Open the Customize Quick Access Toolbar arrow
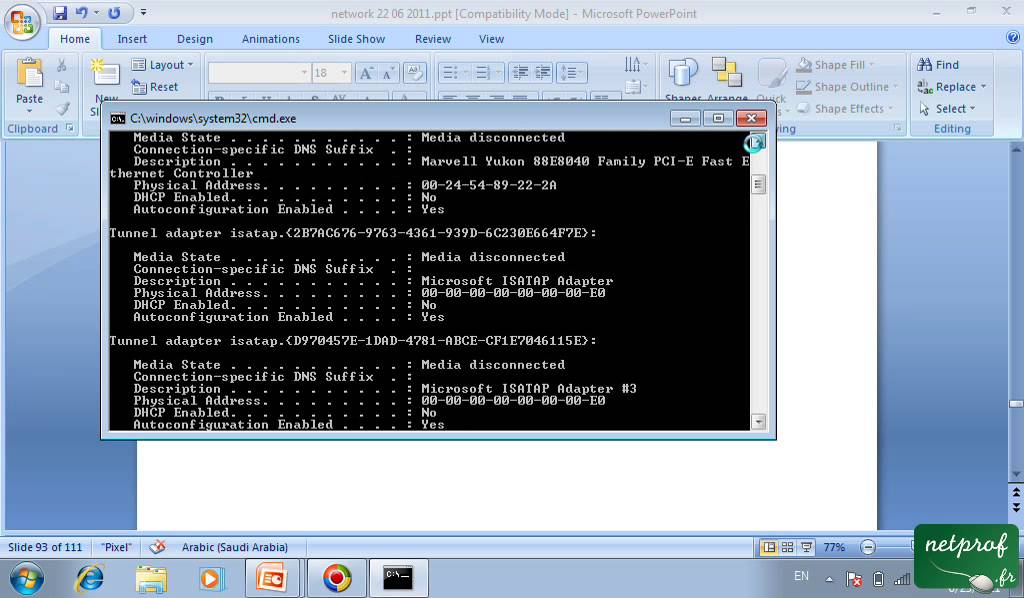 143,12
